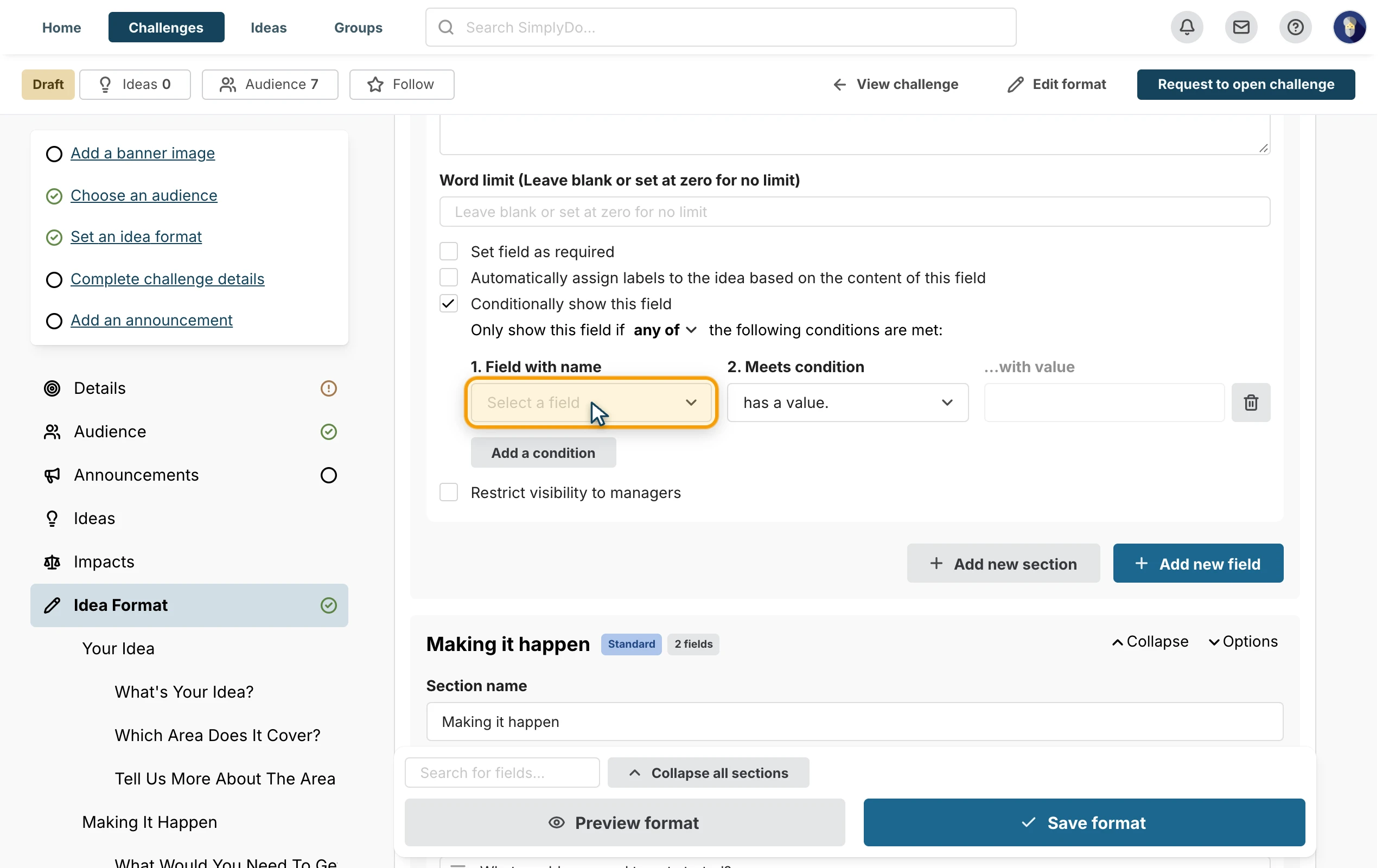The width and height of the screenshot is (1389, 868).
Task: Switch to the Ideas top tab
Action: (x=268, y=27)
